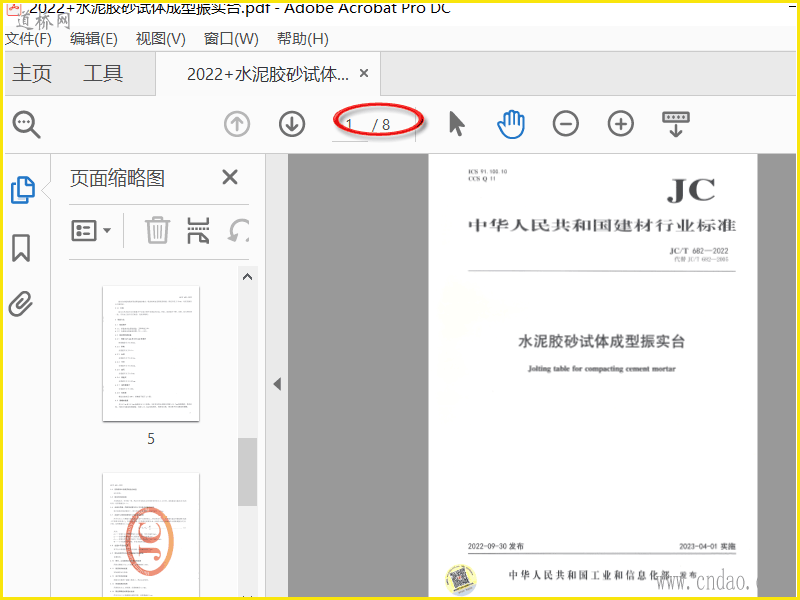Open thumbnail options dropdown menu

(91, 231)
